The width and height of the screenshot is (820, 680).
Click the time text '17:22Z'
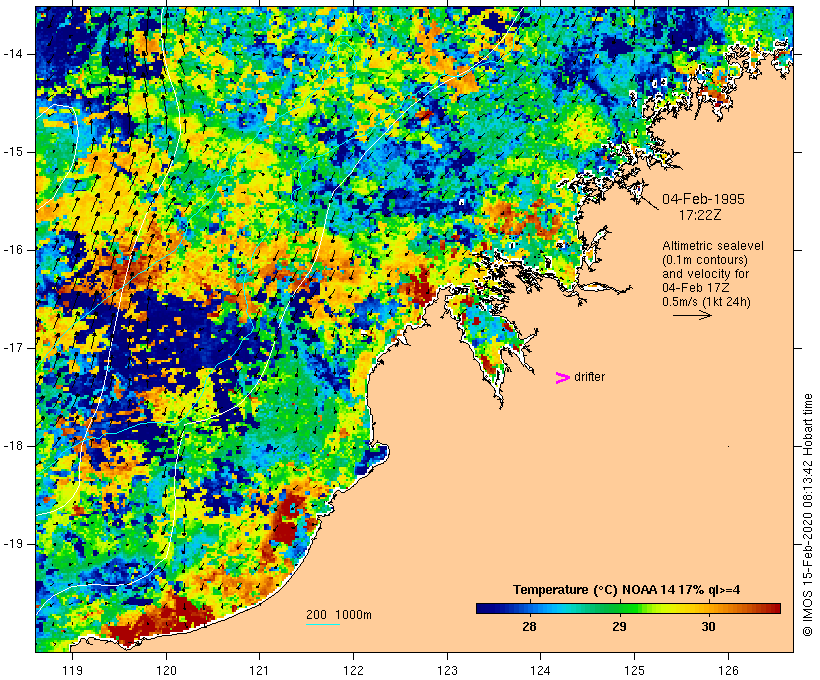pyautogui.click(x=700, y=215)
